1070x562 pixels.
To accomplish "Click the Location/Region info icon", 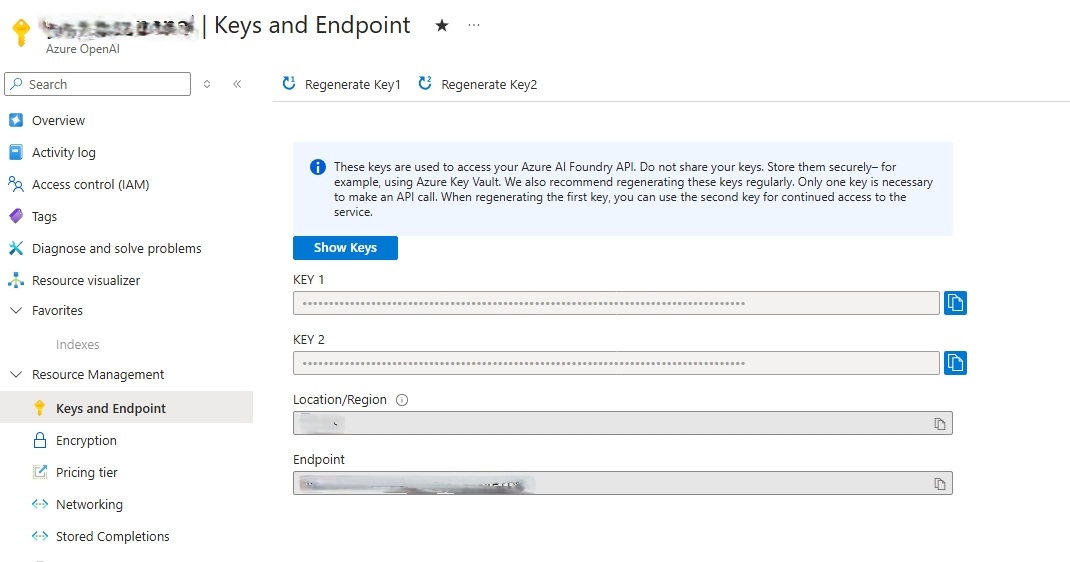I will click(402, 400).
